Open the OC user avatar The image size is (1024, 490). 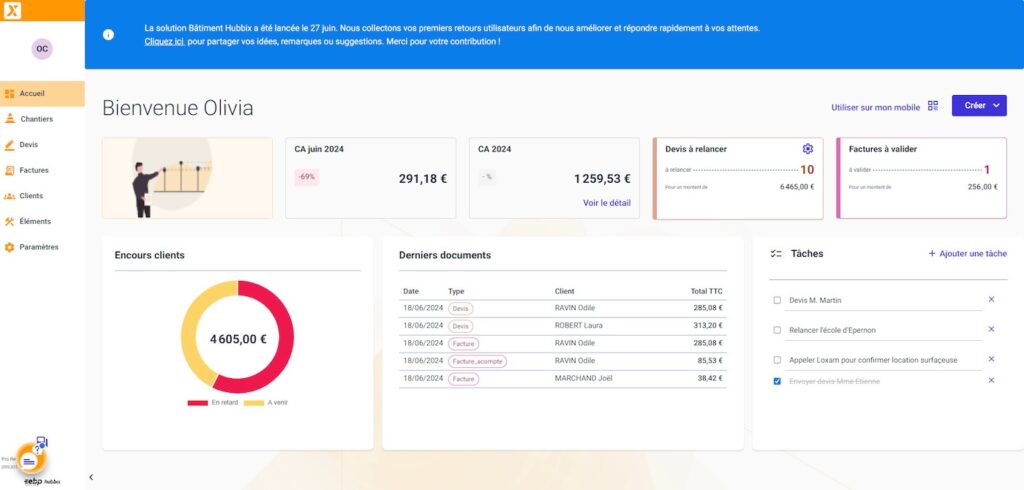41,48
